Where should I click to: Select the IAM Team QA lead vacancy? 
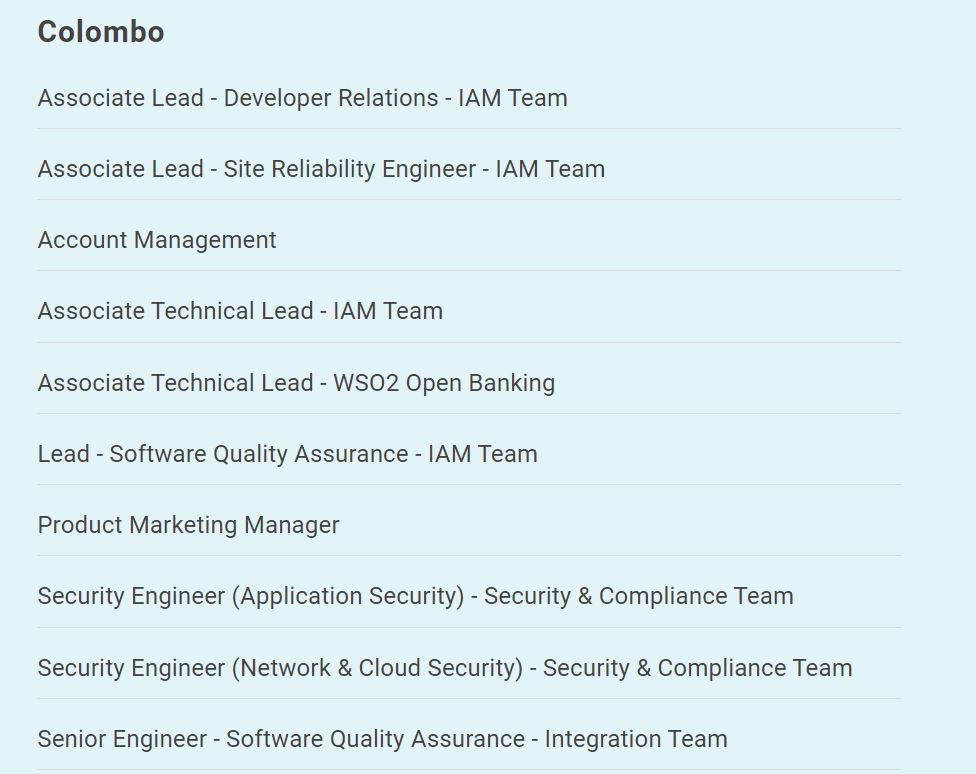coord(288,454)
